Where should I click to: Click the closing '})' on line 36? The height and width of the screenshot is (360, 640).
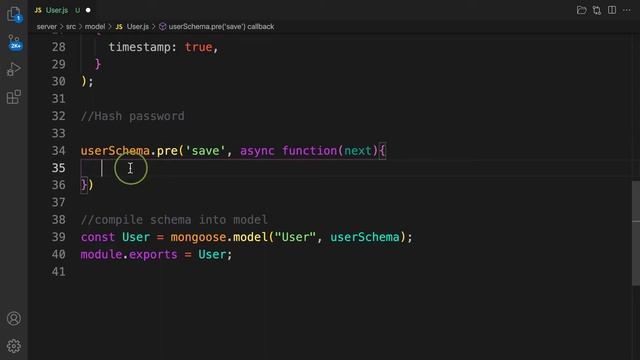[x=87, y=185]
